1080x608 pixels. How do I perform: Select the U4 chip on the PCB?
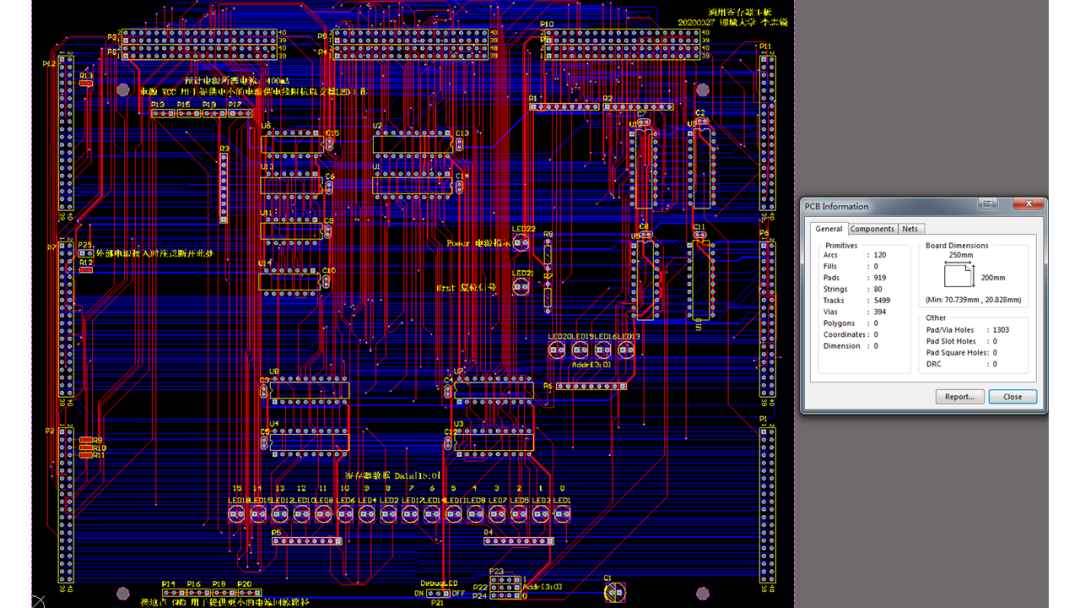310,442
